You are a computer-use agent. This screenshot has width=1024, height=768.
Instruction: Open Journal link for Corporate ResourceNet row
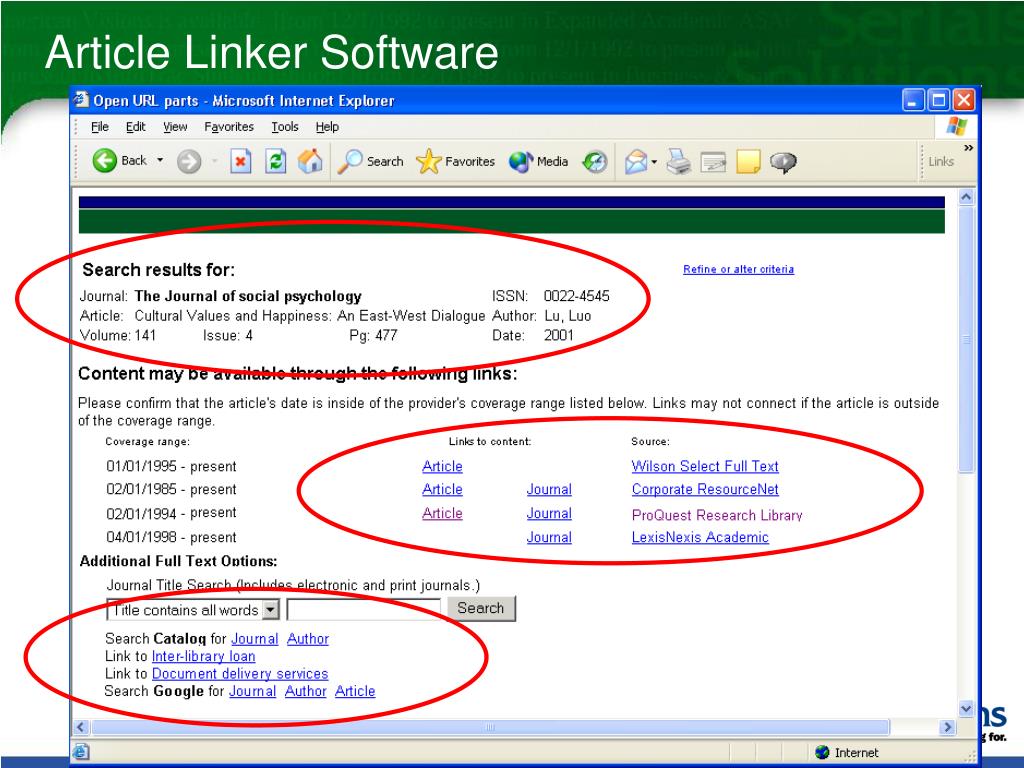(549, 489)
